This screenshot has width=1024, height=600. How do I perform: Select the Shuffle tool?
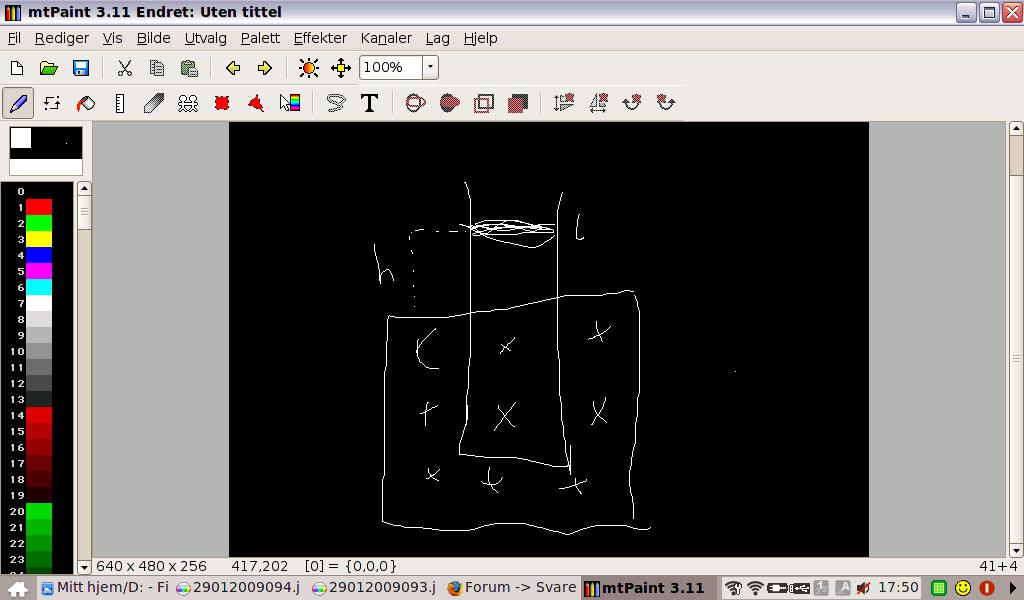tap(52, 103)
